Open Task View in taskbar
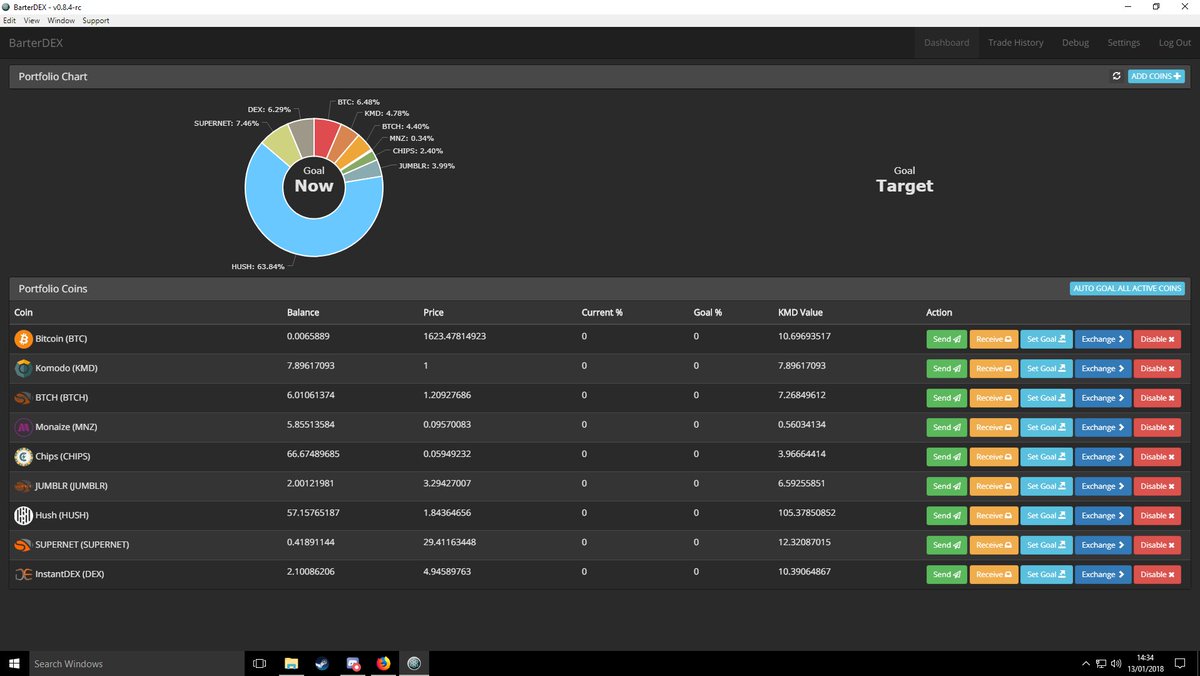The height and width of the screenshot is (676, 1200). 259,663
